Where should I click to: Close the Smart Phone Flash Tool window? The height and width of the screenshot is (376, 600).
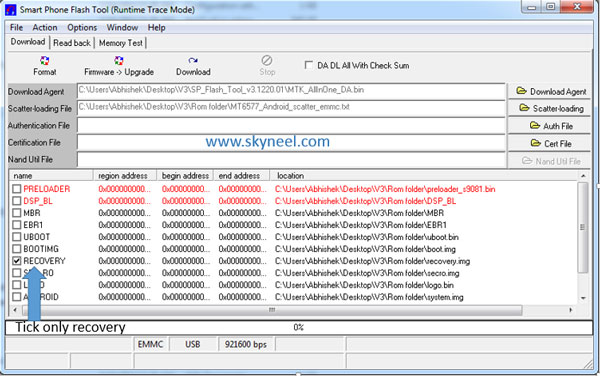coord(577,7)
